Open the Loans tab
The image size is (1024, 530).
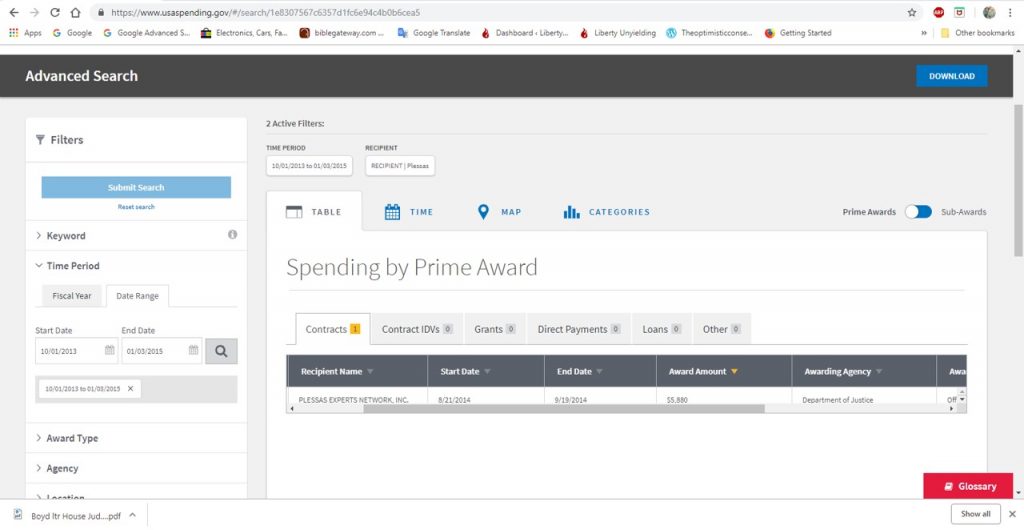tap(662, 329)
